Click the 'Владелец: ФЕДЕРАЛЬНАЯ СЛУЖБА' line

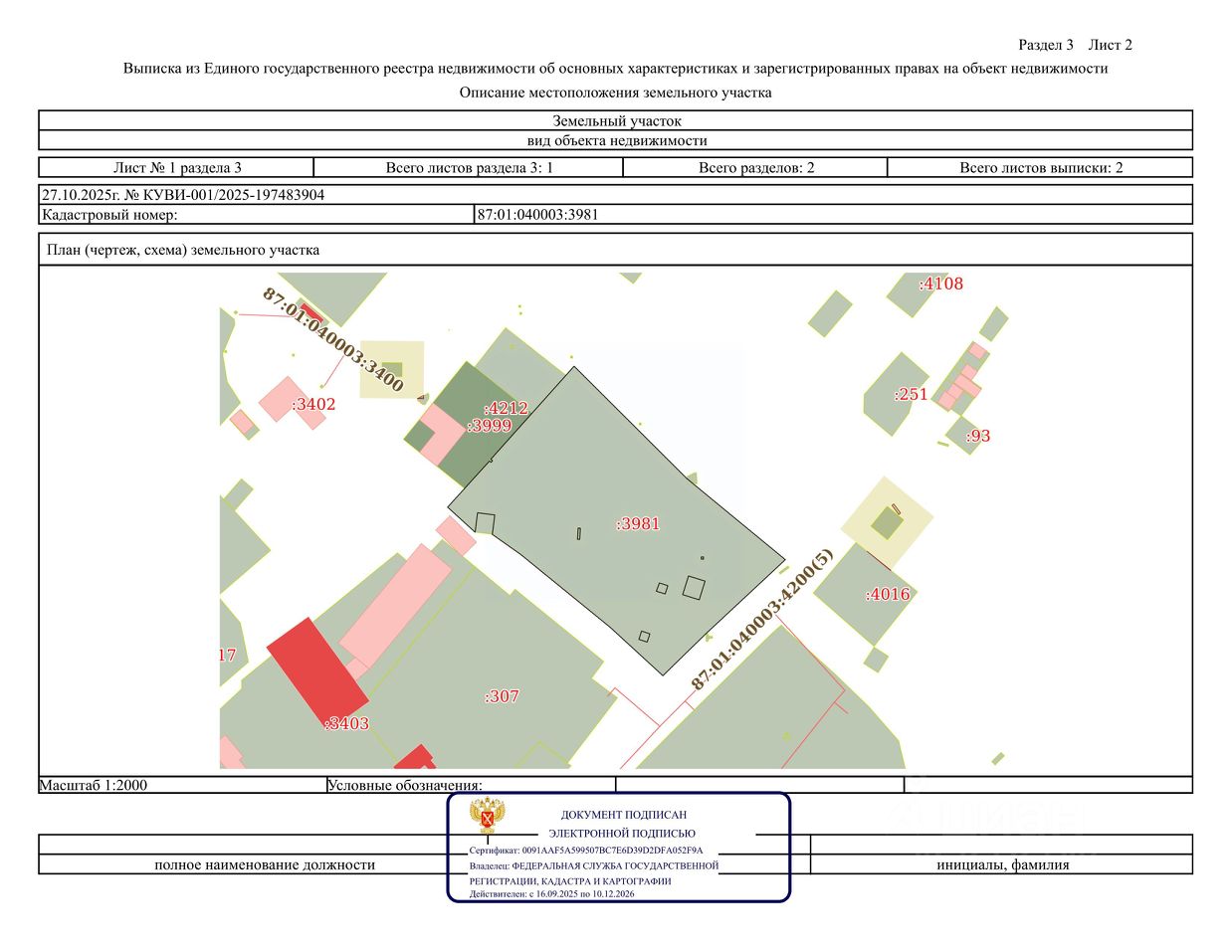(x=594, y=865)
